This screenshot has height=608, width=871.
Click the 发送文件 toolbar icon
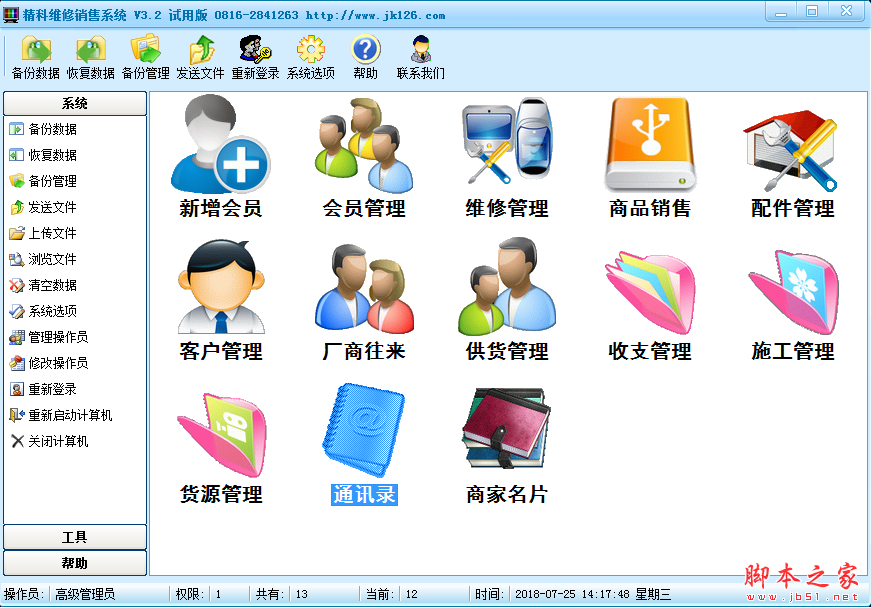click(201, 57)
